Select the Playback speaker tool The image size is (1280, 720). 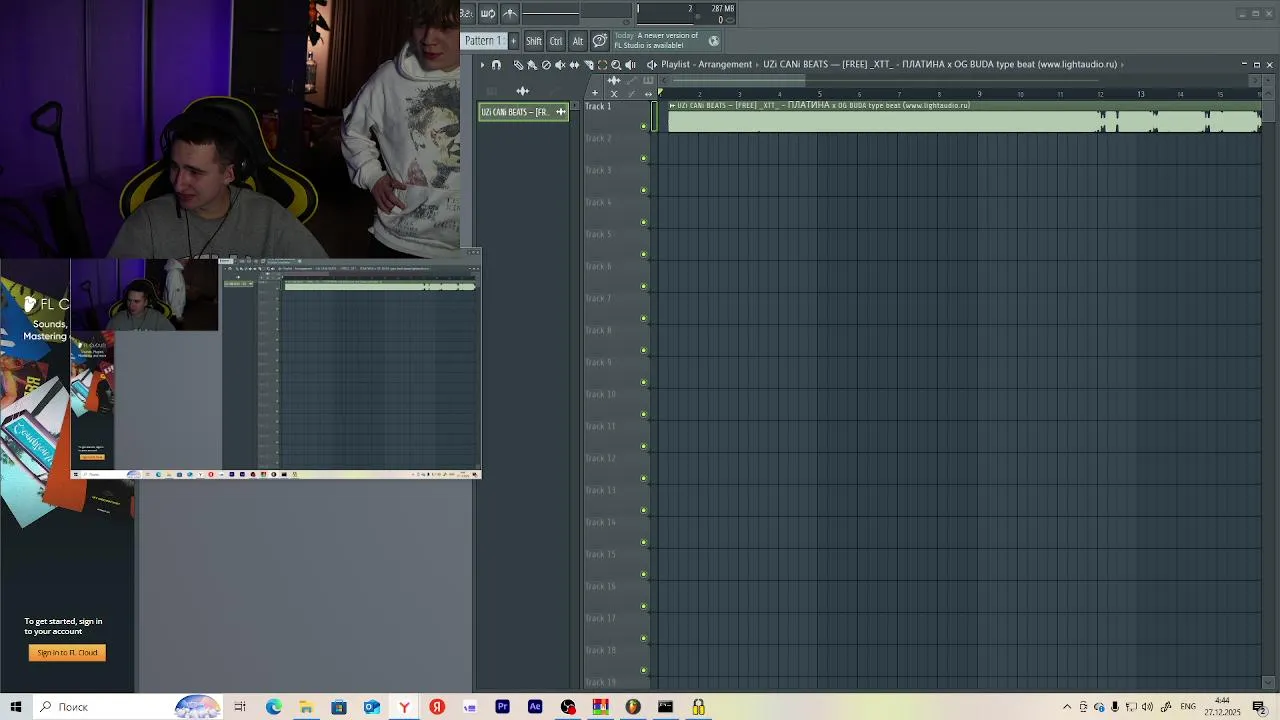630,65
